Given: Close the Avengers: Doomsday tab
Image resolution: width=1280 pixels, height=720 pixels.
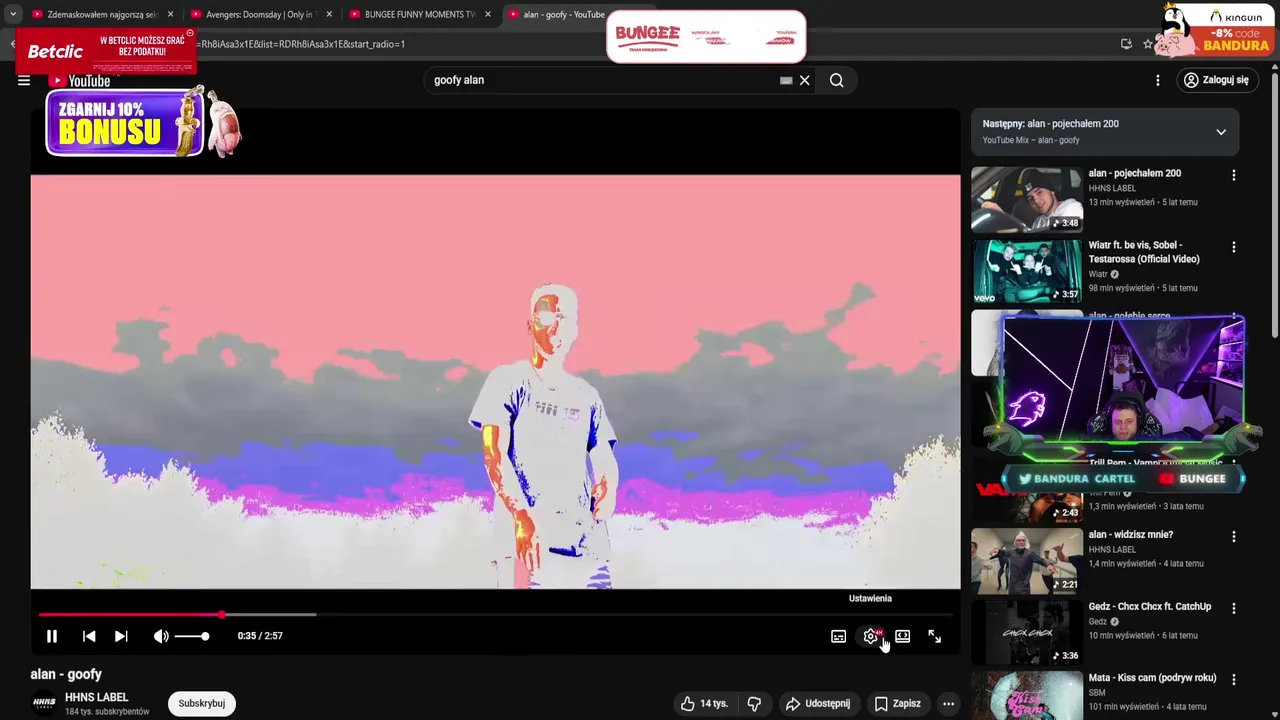Looking at the screenshot, I should coord(329,14).
